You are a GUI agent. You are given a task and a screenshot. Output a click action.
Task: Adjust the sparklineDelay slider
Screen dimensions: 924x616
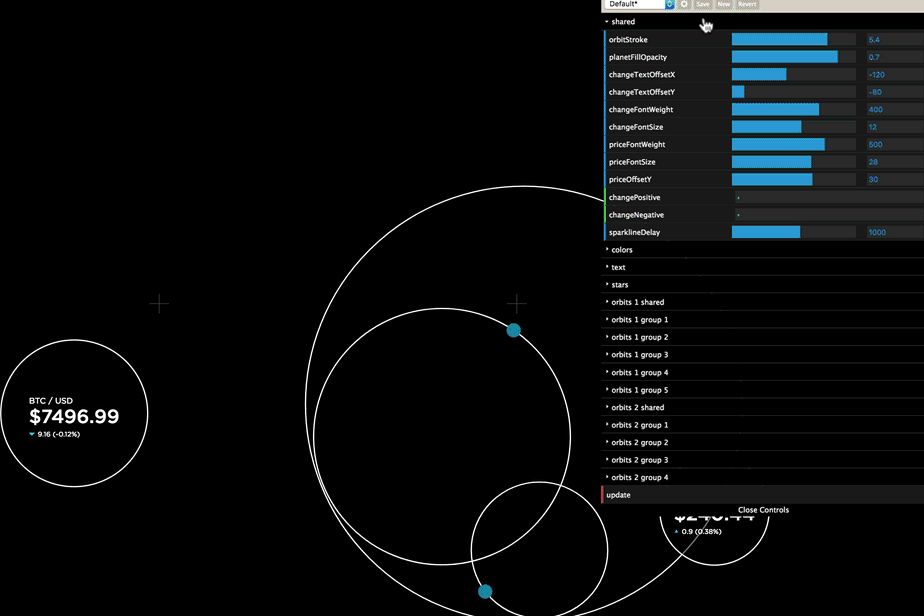click(x=793, y=232)
